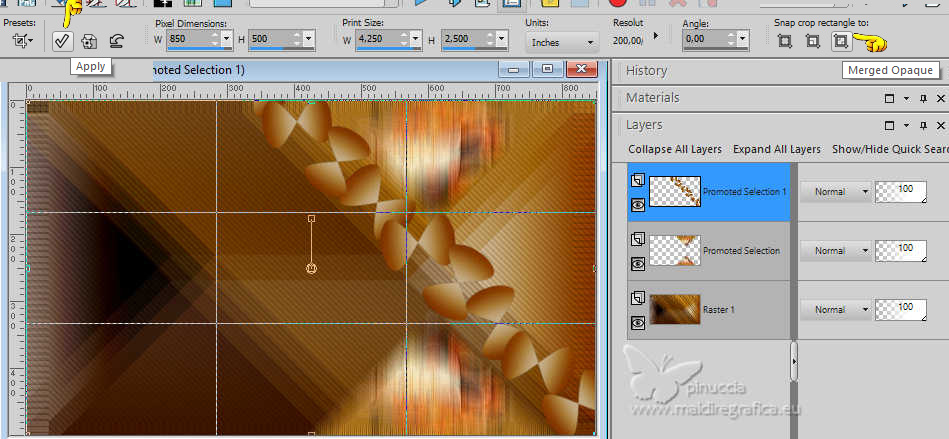Snap crop rectangle to current selection

[x=785, y=42]
